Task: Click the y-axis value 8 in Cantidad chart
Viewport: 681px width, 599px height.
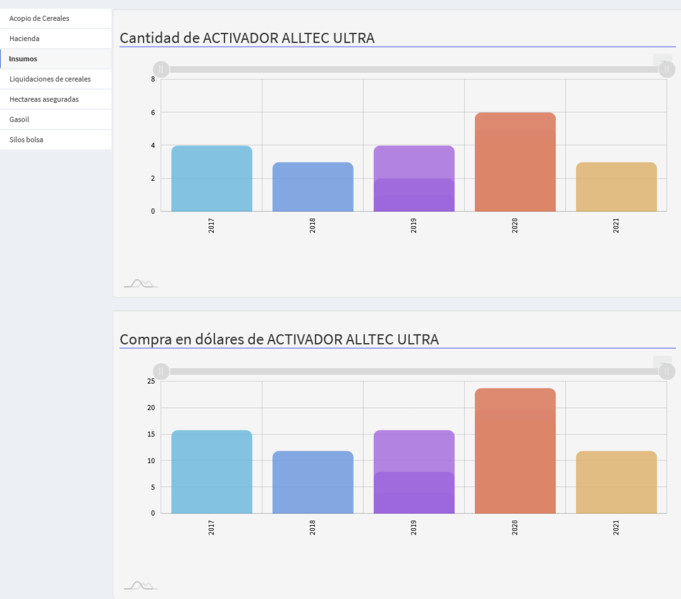Action: pos(153,79)
